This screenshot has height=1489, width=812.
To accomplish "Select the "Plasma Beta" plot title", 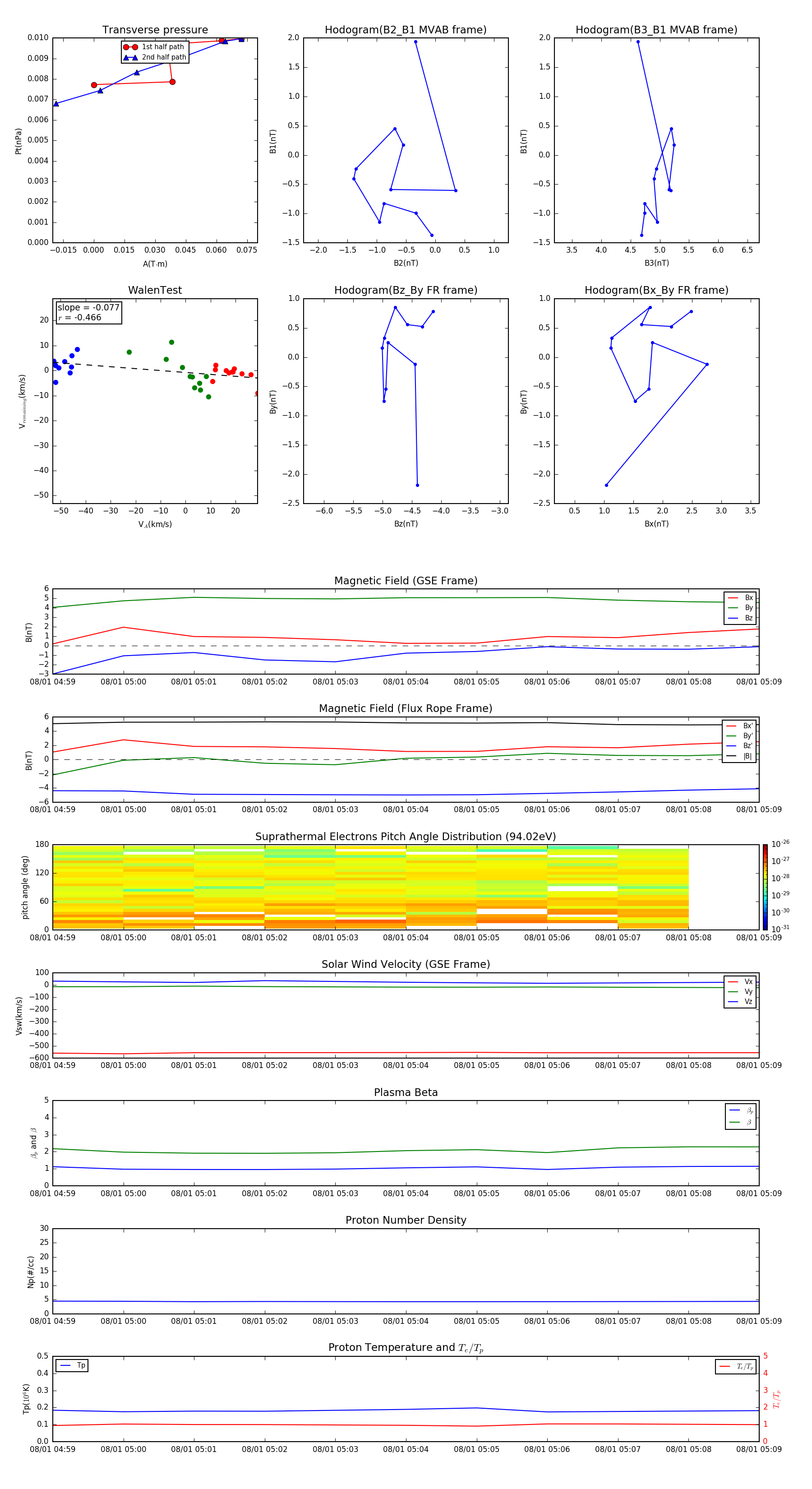I will tap(406, 1092).
